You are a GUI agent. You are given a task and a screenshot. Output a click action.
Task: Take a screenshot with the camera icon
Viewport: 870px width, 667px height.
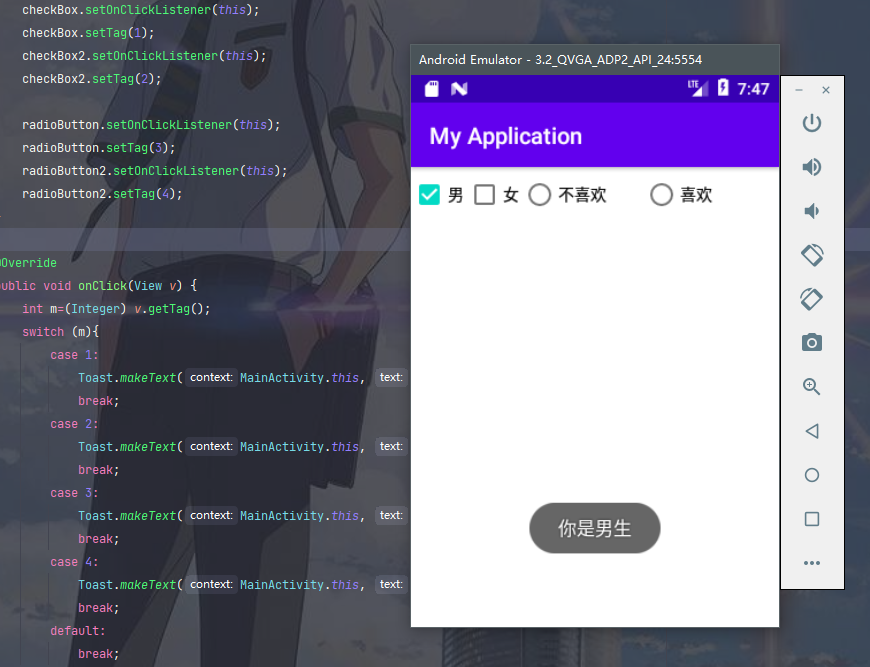coord(812,342)
